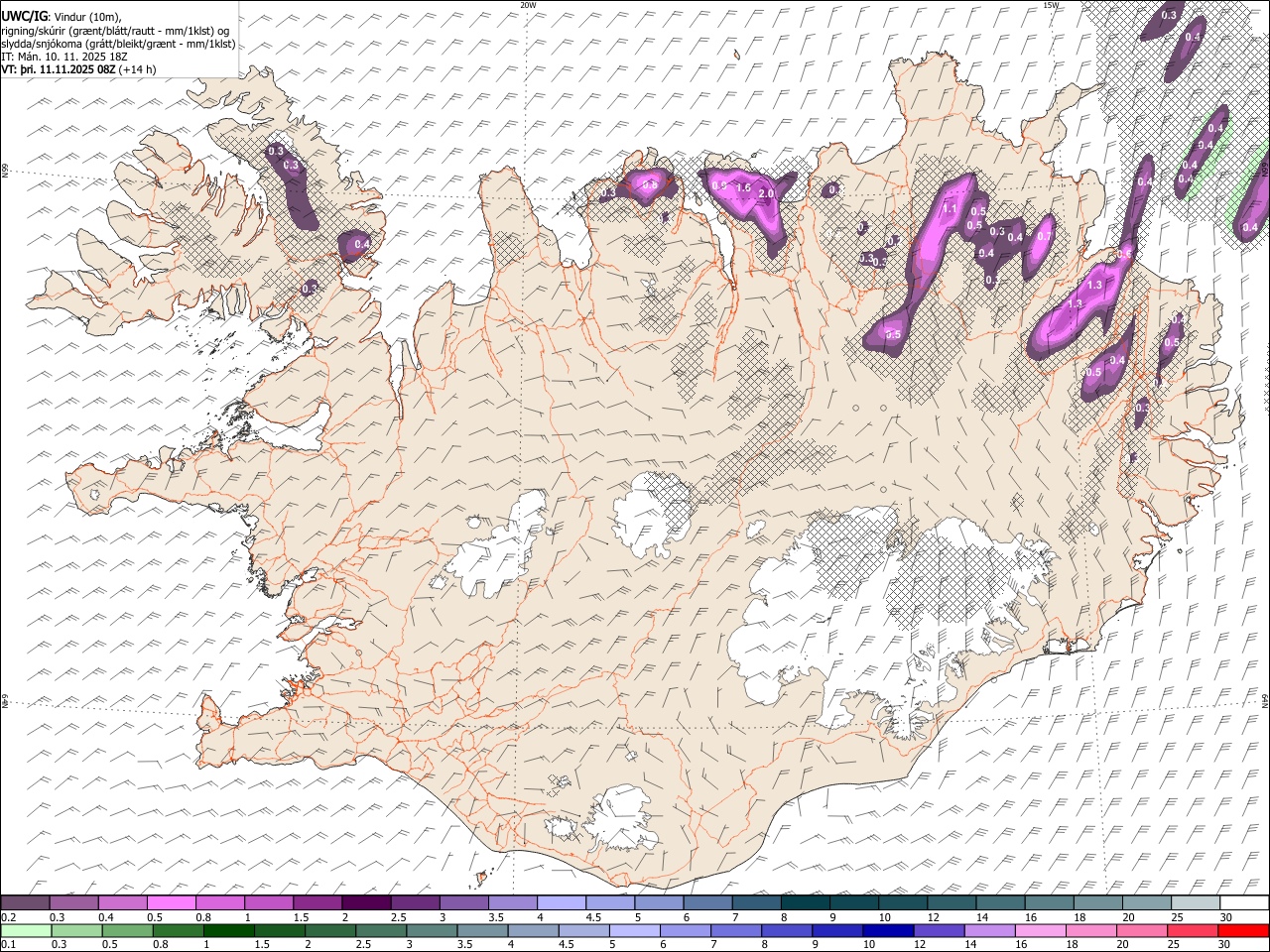
Task: Click the '2.0' precipitation value on the map
Action: (766, 193)
